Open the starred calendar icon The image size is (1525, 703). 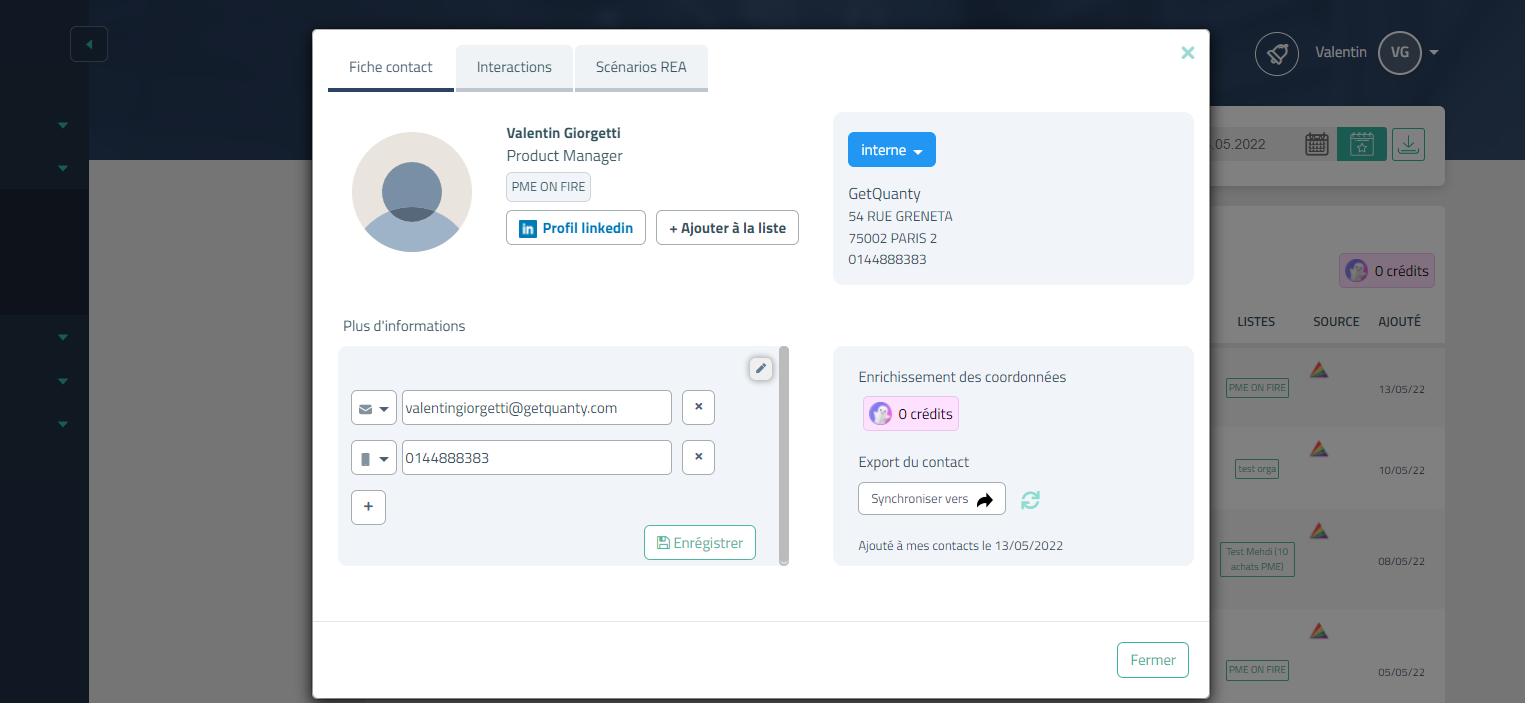[x=1362, y=144]
